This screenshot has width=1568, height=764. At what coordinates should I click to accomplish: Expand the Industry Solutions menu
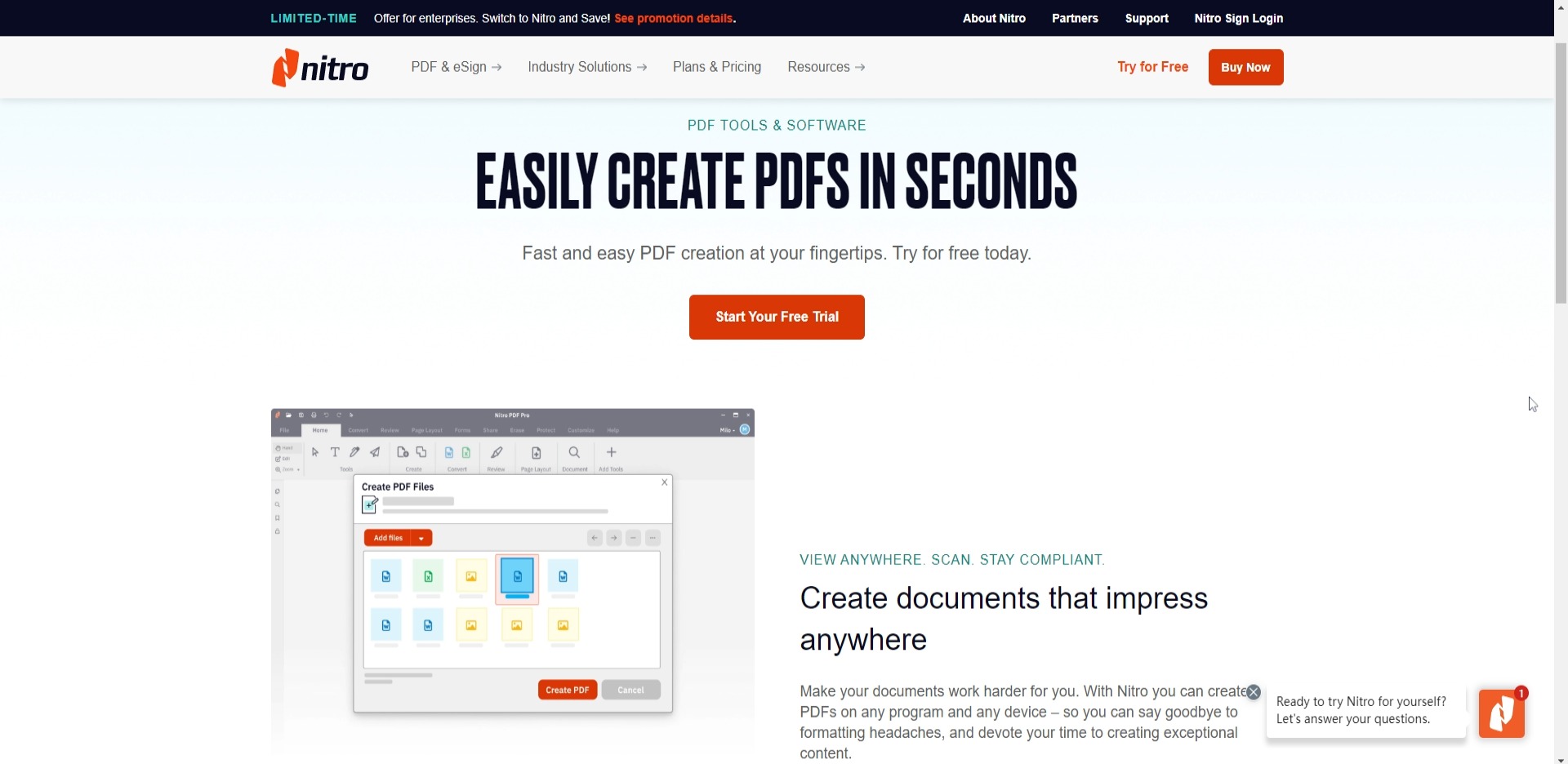coord(587,67)
